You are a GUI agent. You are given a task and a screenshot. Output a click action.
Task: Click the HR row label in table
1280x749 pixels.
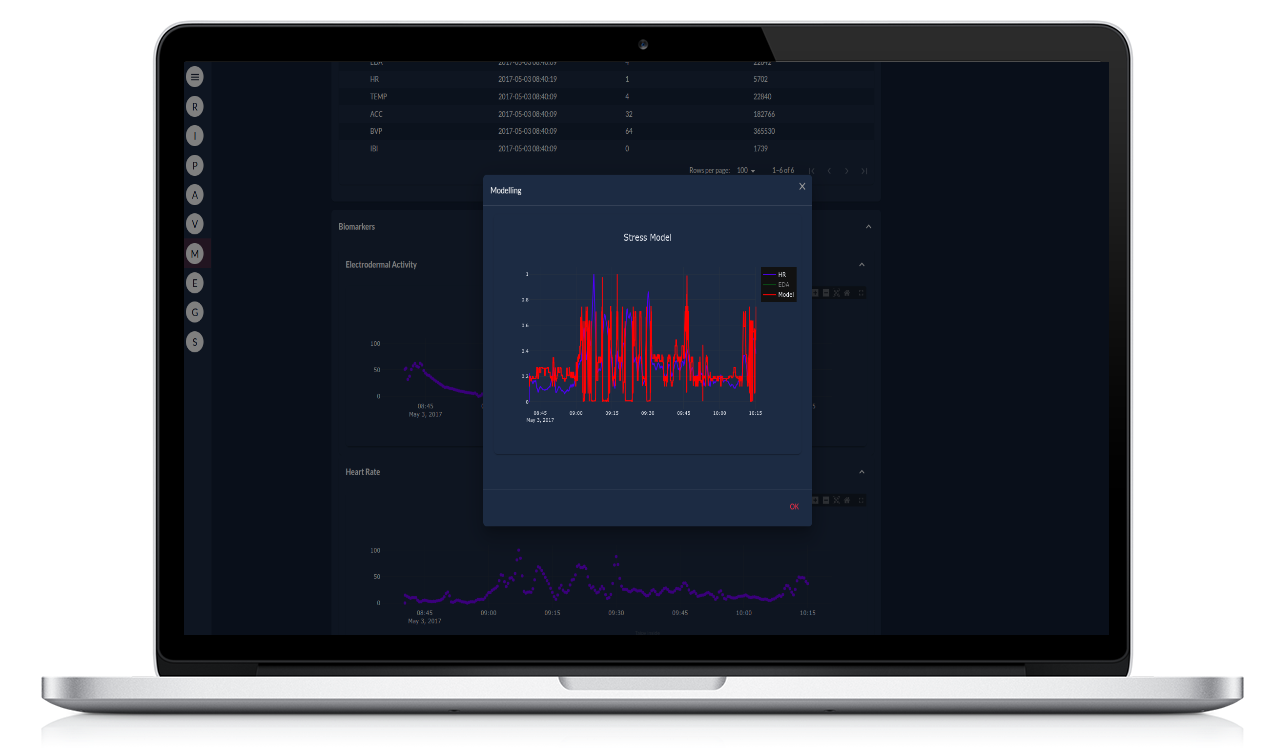374,79
